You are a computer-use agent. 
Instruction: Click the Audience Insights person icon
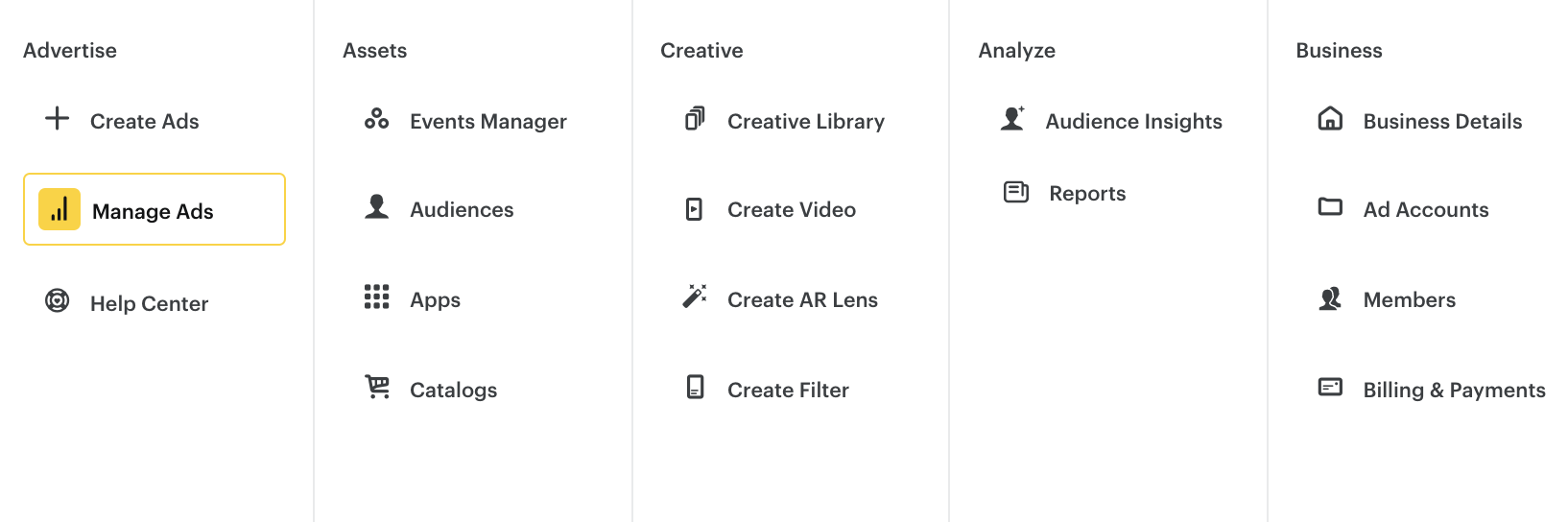(x=1012, y=119)
